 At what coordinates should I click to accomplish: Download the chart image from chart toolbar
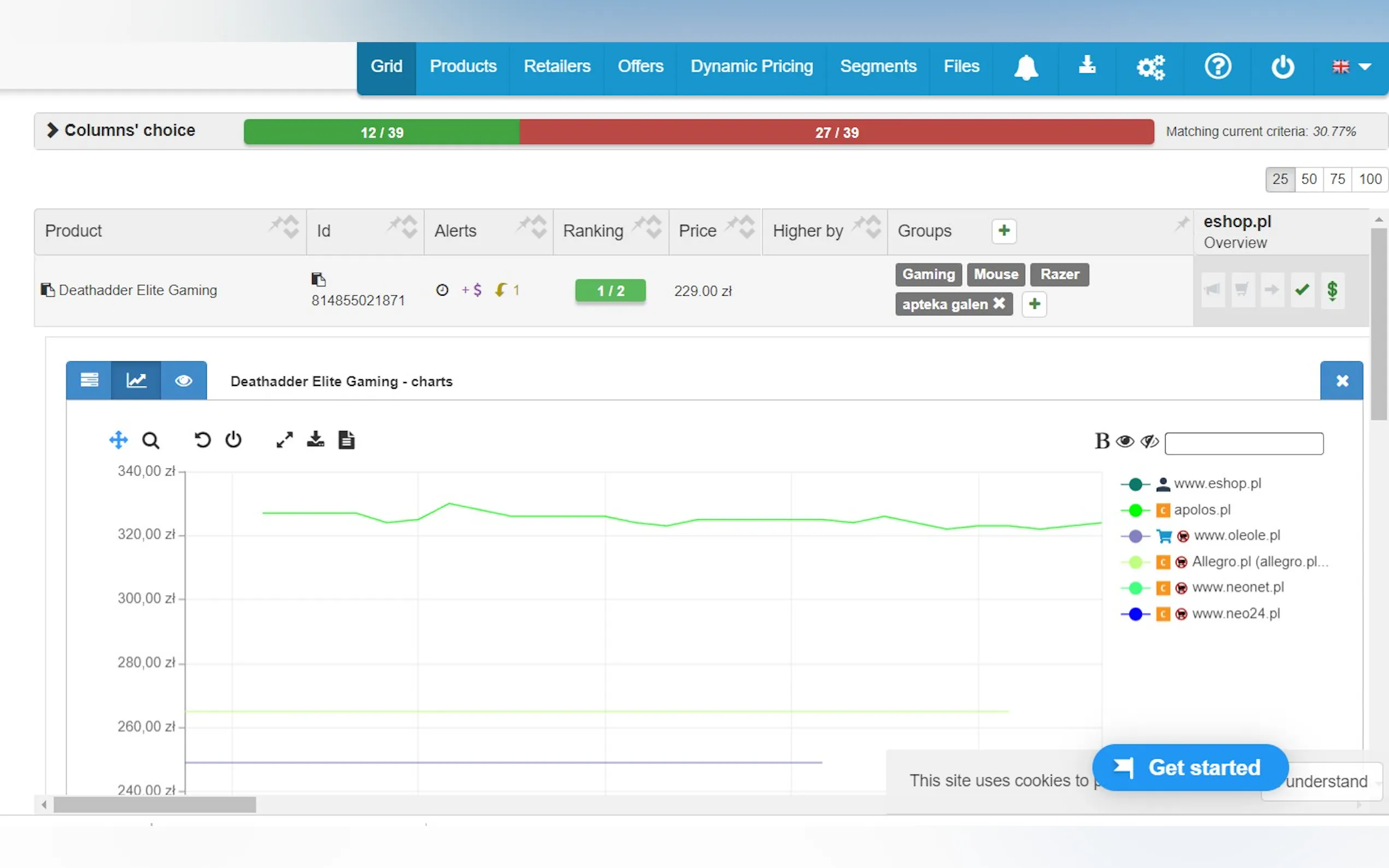point(315,441)
